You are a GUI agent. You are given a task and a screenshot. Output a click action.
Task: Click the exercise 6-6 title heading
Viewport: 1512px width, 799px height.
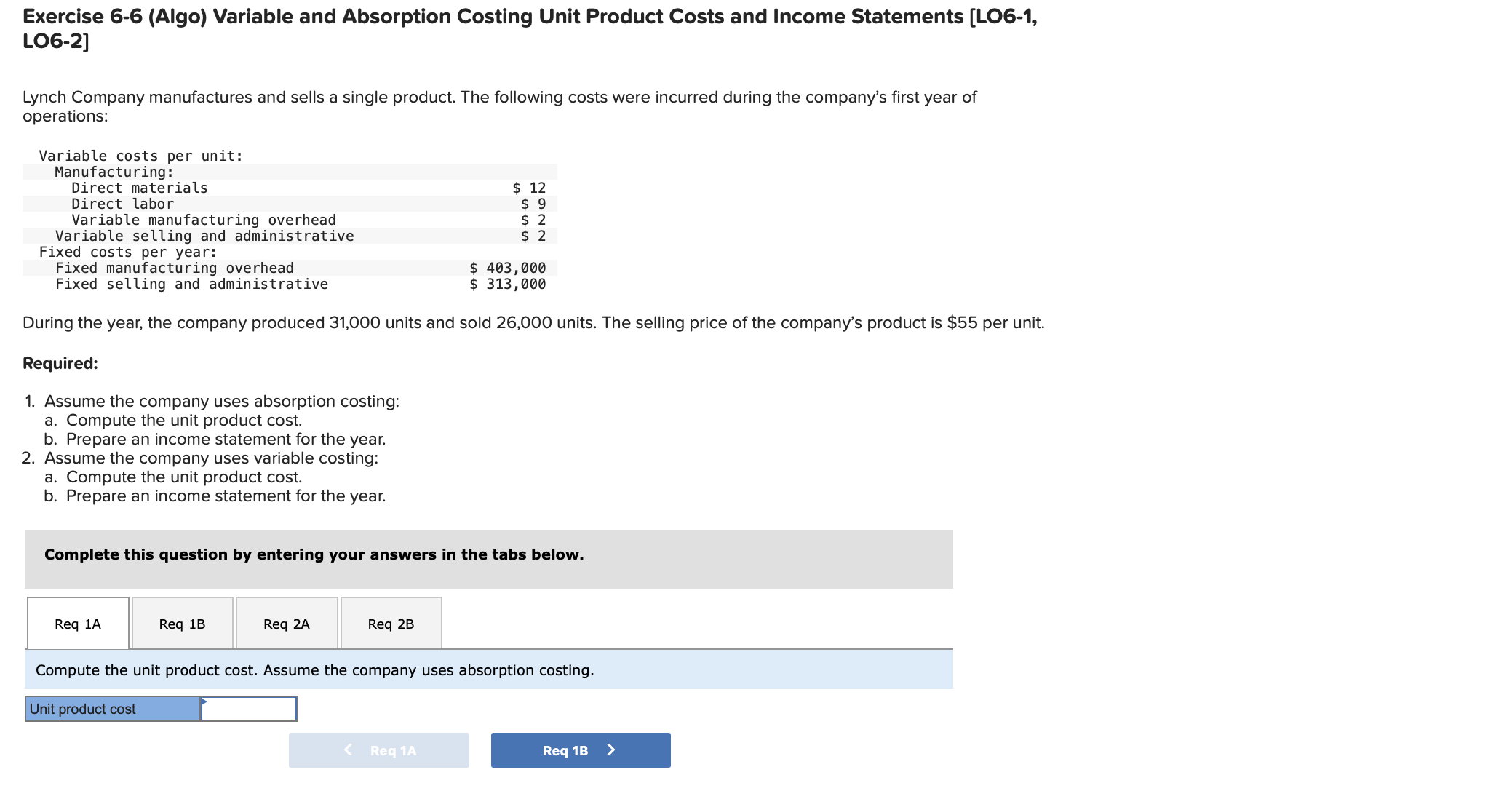[x=530, y=16]
